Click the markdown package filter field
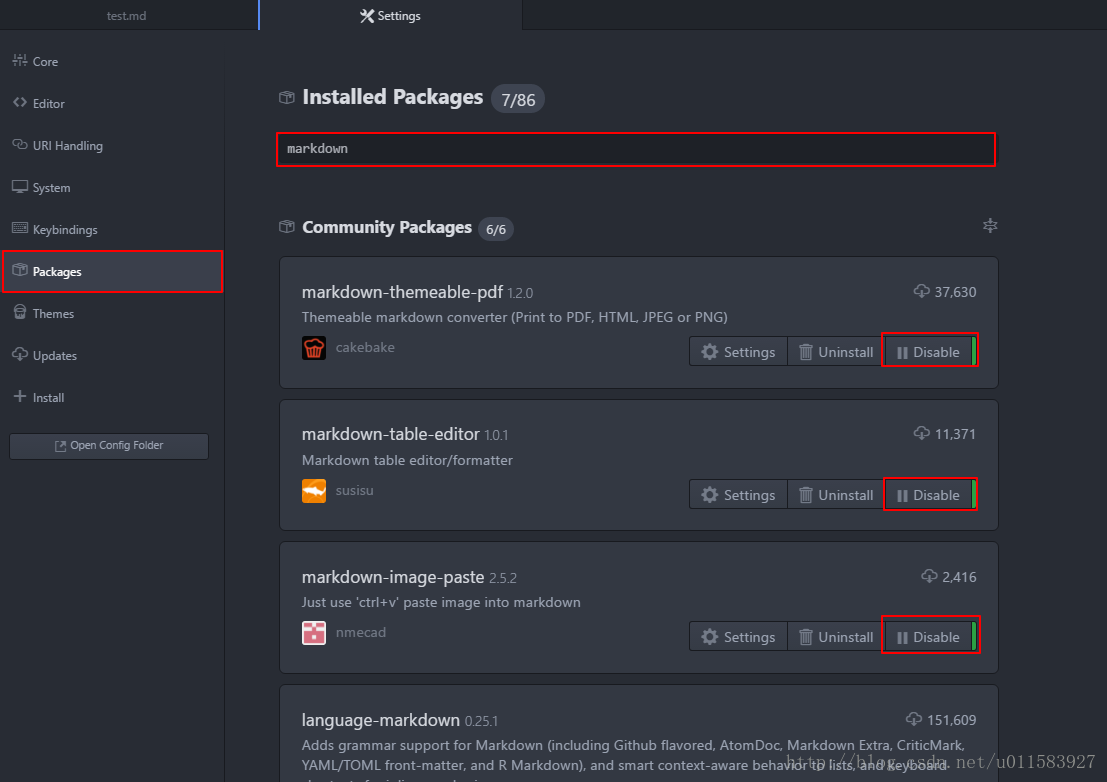This screenshot has width=1107, height=782. click(635, 149)
